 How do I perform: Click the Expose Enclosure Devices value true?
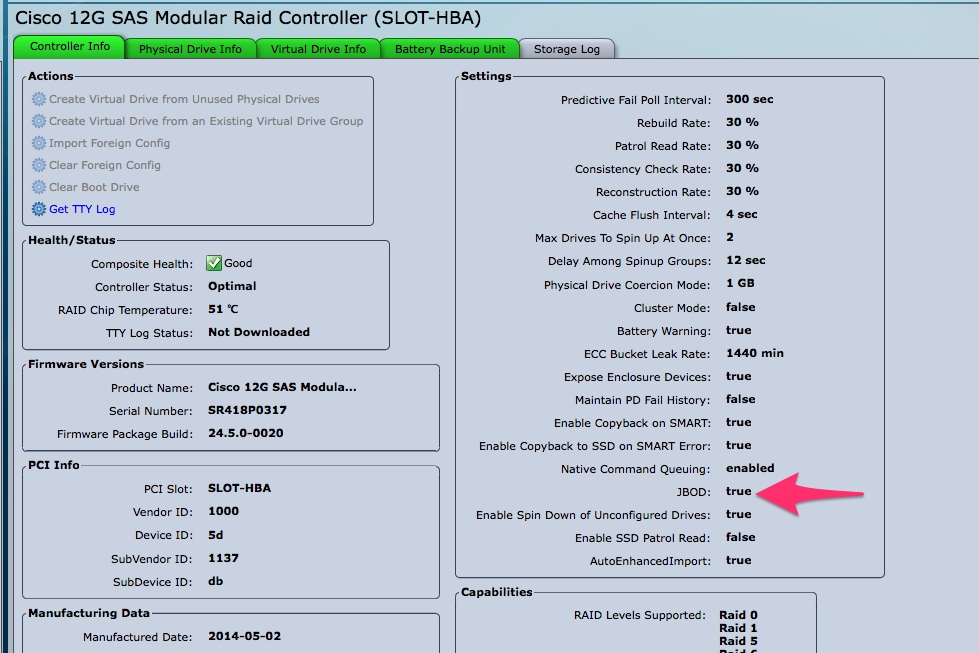point(739,376)
